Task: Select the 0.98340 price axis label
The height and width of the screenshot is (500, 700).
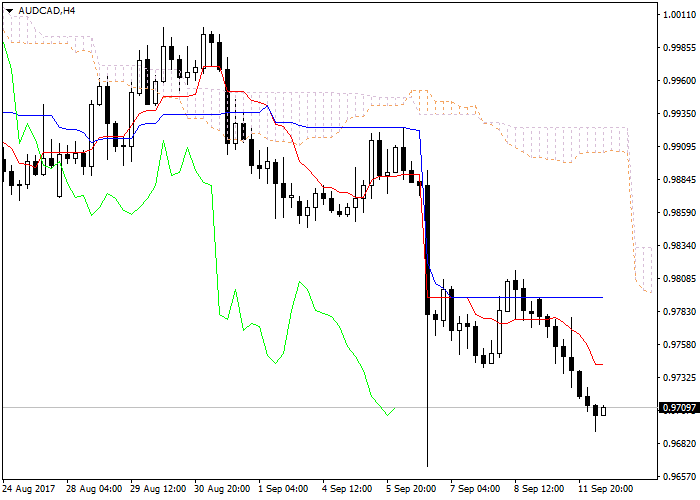Action: click(x=679, y=246)
